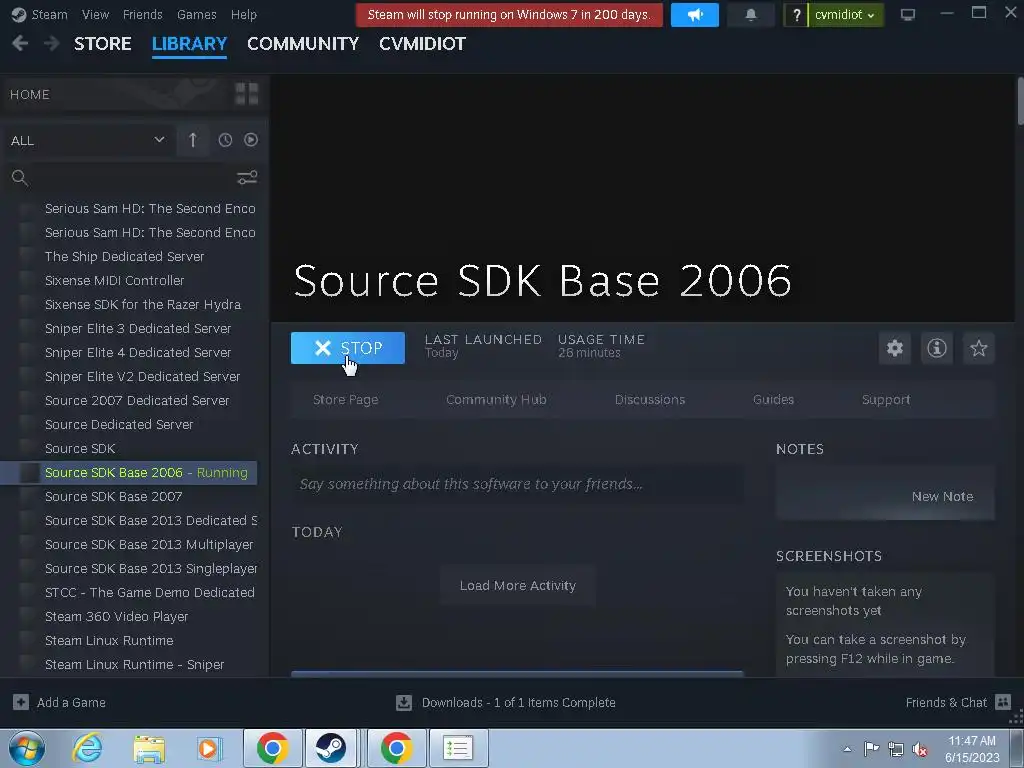This screenshot has height=768, width=1024.
Task: Go back with the left arrow
Action: (x=20, y=44)
